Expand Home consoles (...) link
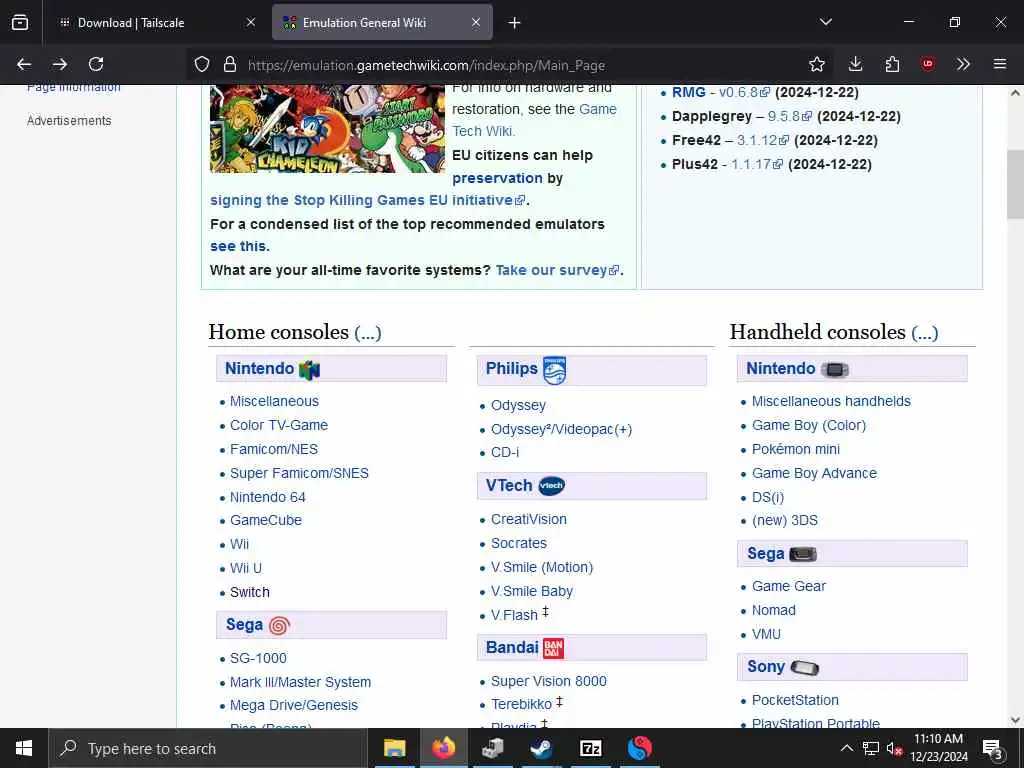The height and width of the screenshot is (768, 1024). (x=368, y=333)
